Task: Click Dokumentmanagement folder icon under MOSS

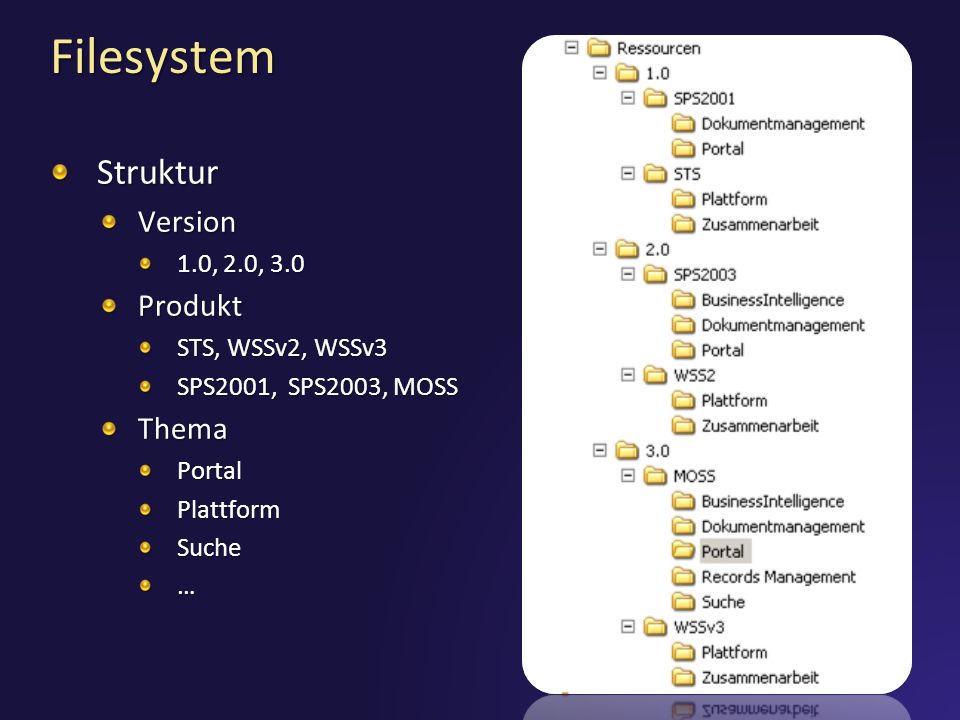Action: click(683, 526)
